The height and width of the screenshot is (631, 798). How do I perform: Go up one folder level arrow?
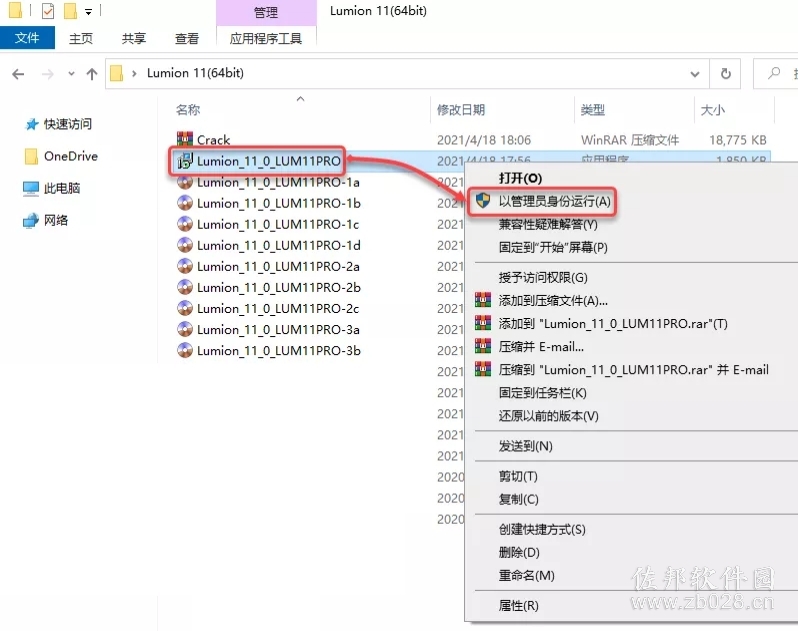coord(92,74)
